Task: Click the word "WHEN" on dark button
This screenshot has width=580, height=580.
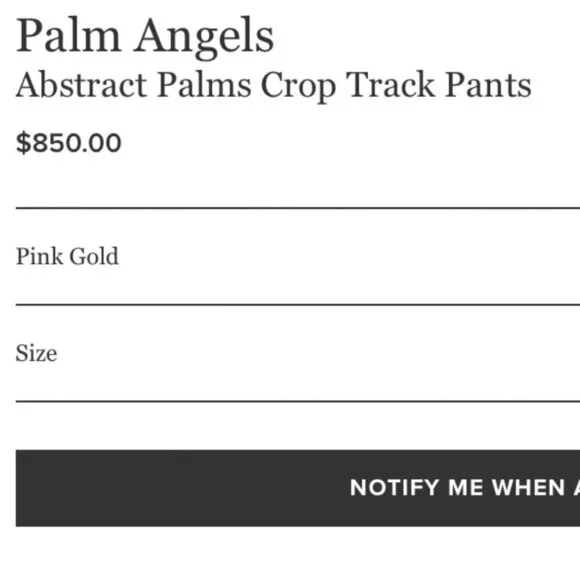Action: pyautogui.click(x=529, y=488)
